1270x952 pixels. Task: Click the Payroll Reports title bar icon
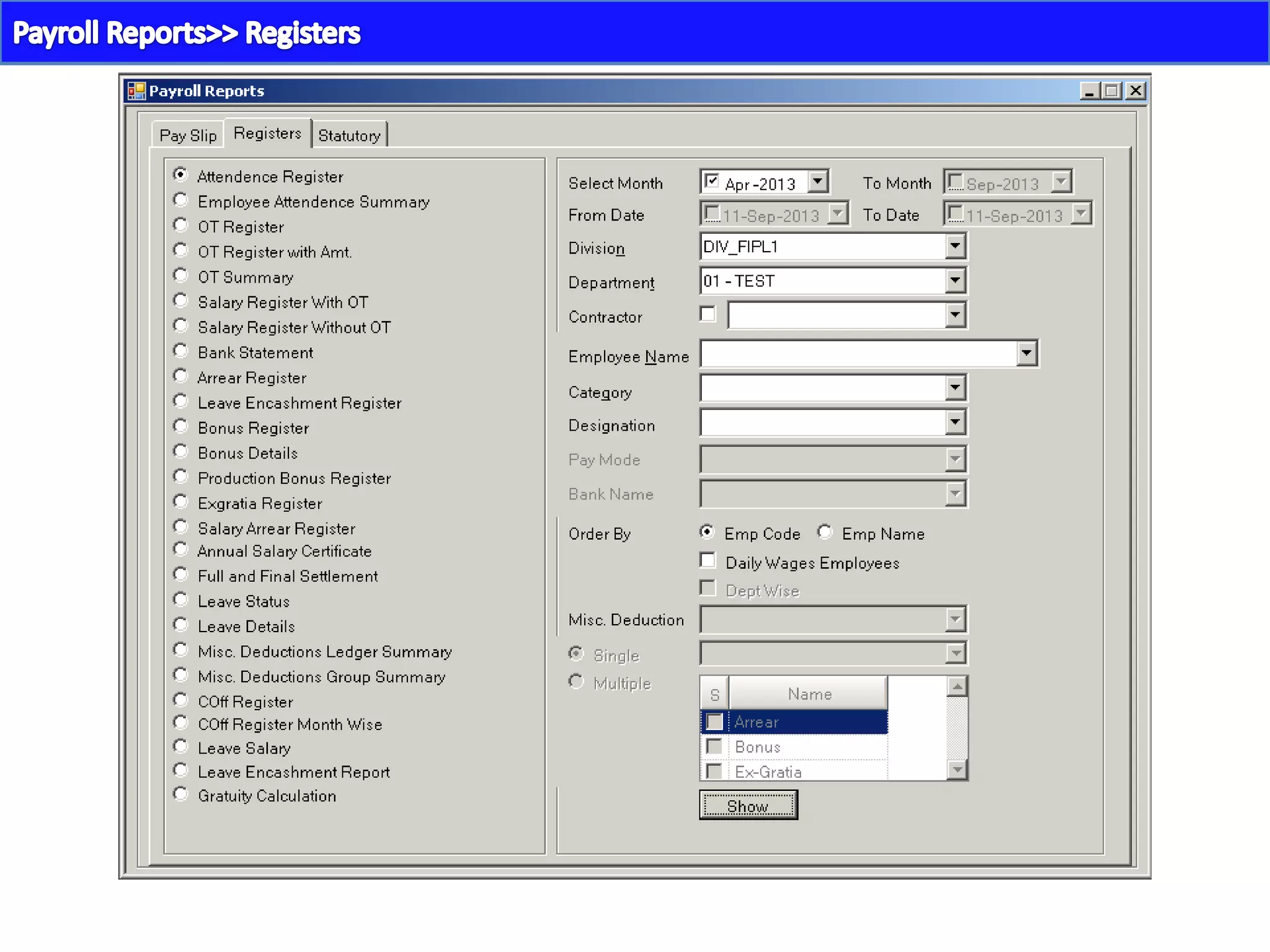pos(136,91)
